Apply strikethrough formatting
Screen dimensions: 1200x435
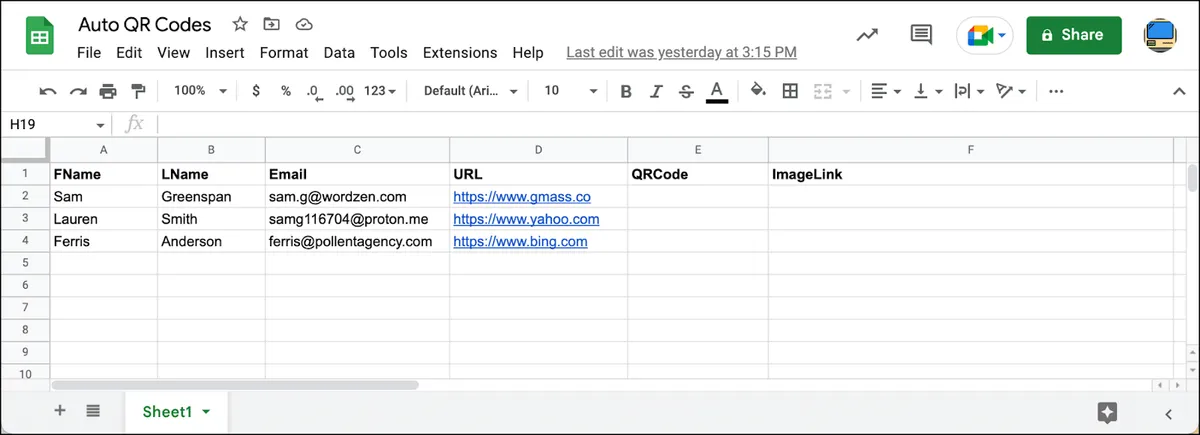686,91
